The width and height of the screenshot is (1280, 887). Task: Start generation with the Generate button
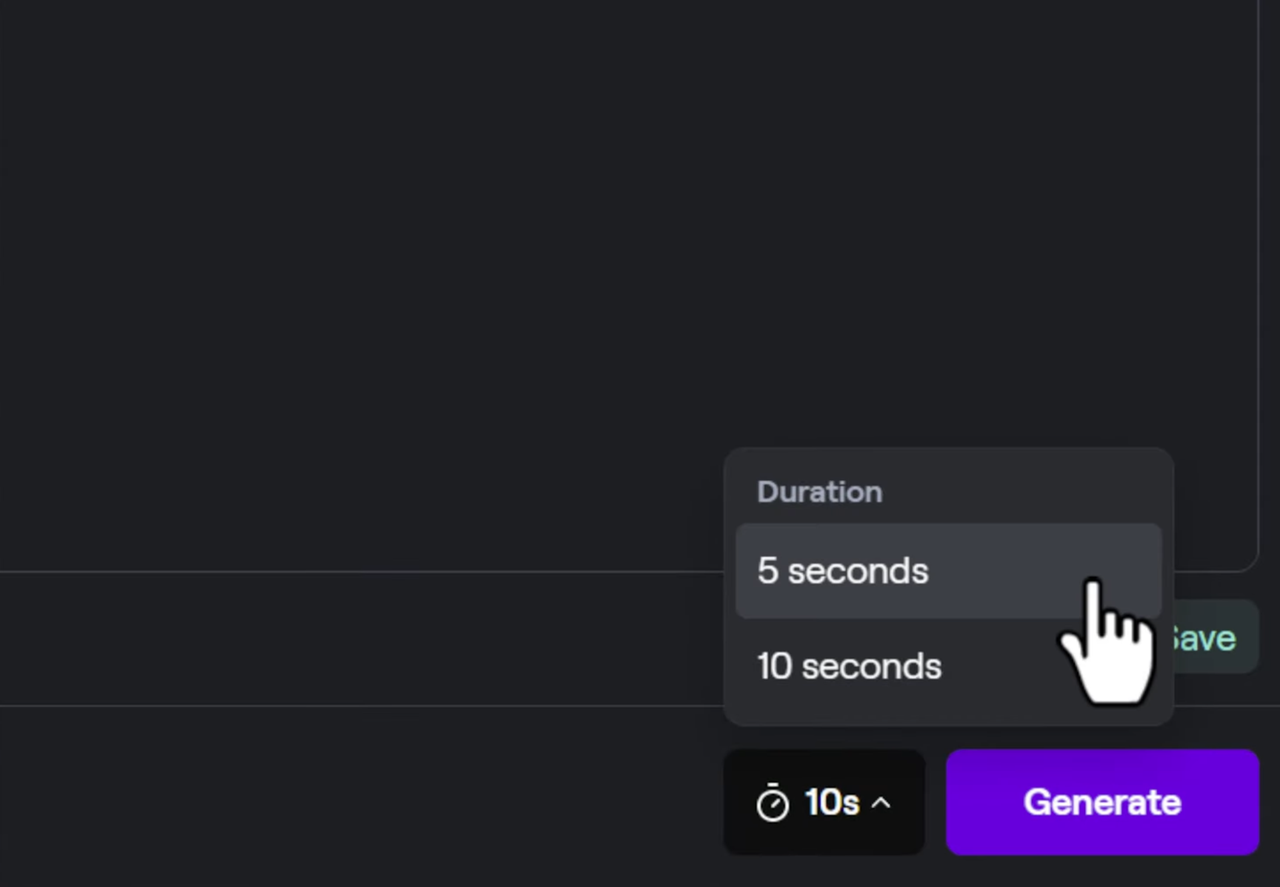coord(1102,802)
